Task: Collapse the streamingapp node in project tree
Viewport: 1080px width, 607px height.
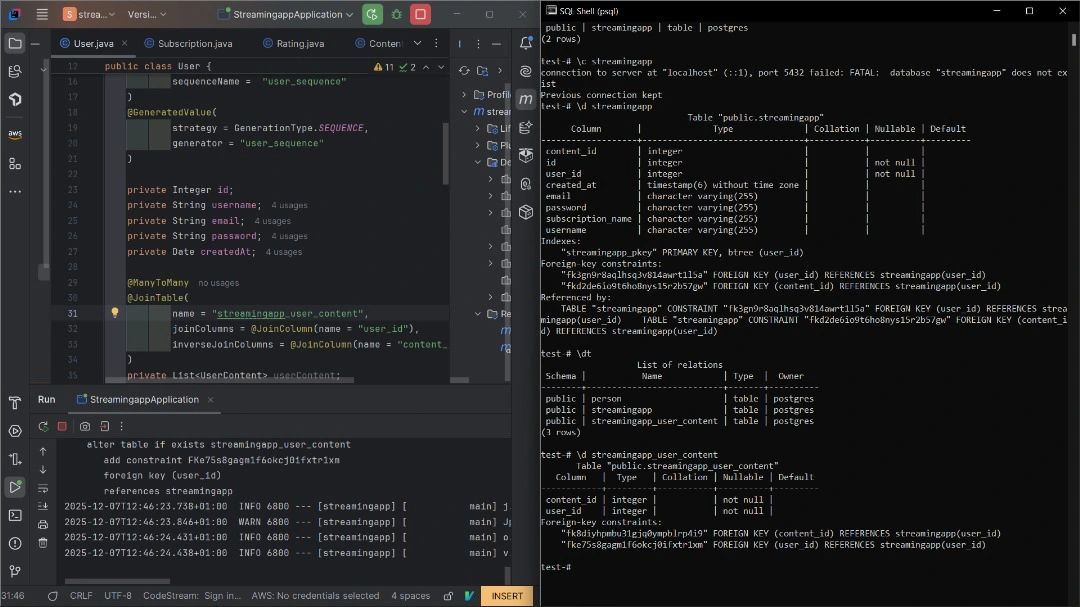Action: [x=463, y=111]
